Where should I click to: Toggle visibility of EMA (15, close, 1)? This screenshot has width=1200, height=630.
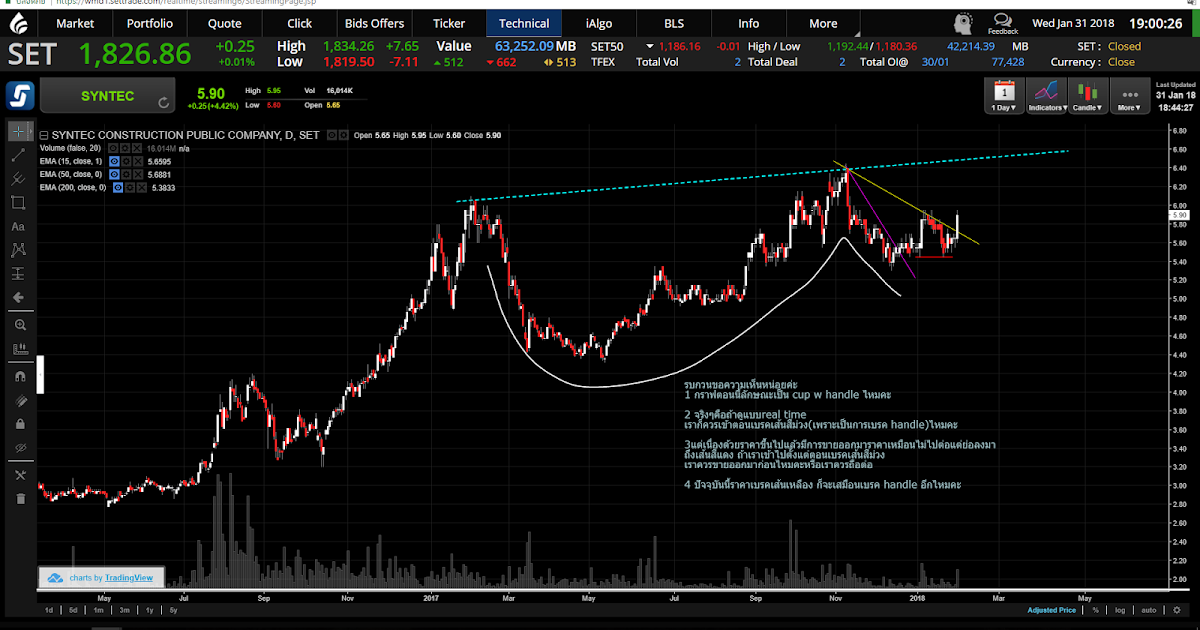114,160
